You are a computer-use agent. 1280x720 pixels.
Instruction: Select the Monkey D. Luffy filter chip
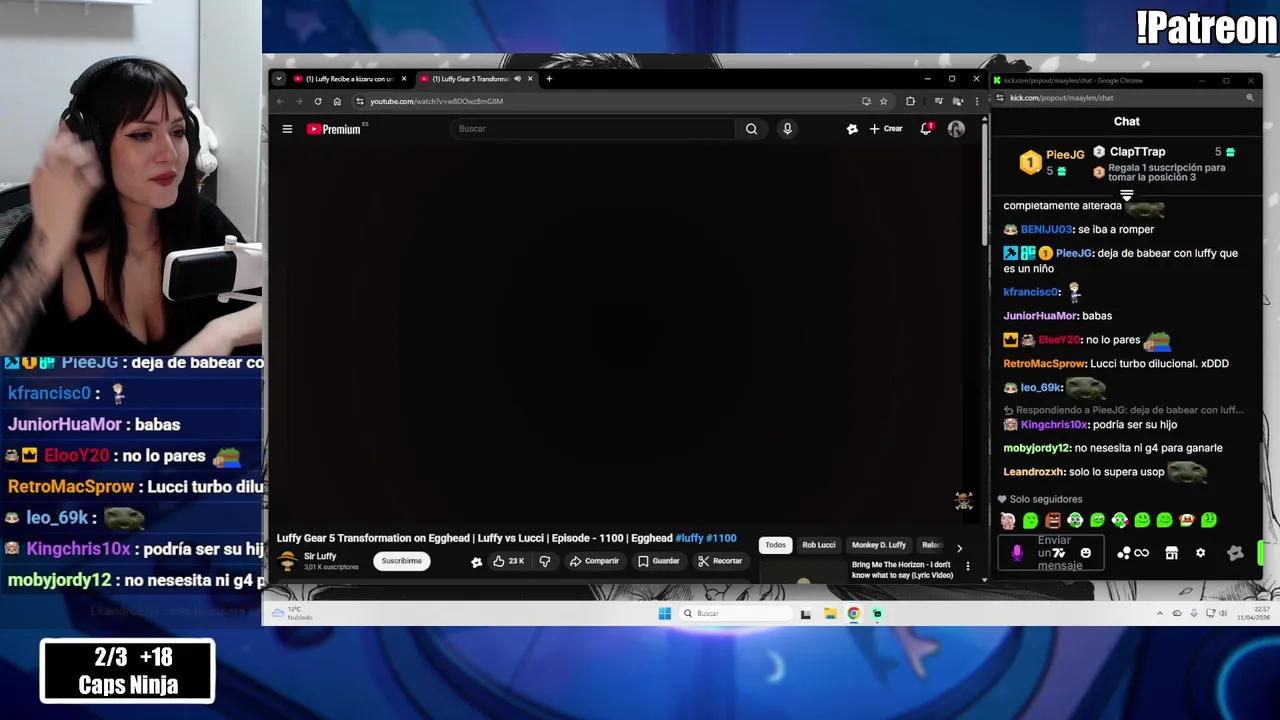(x=879, y=545)
